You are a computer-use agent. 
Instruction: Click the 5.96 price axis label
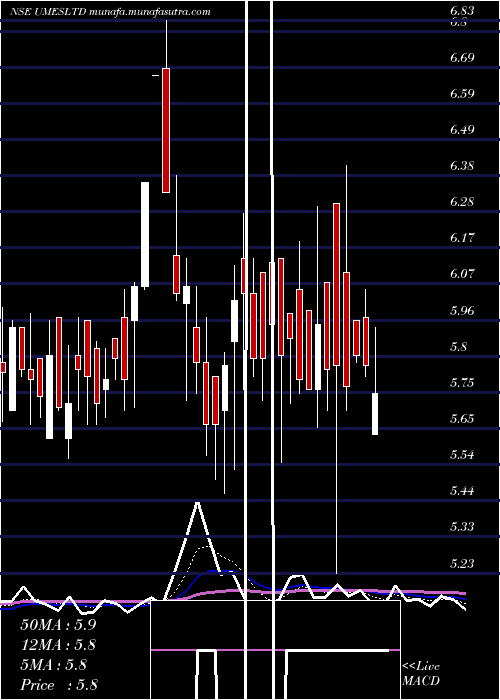(462, 310)
